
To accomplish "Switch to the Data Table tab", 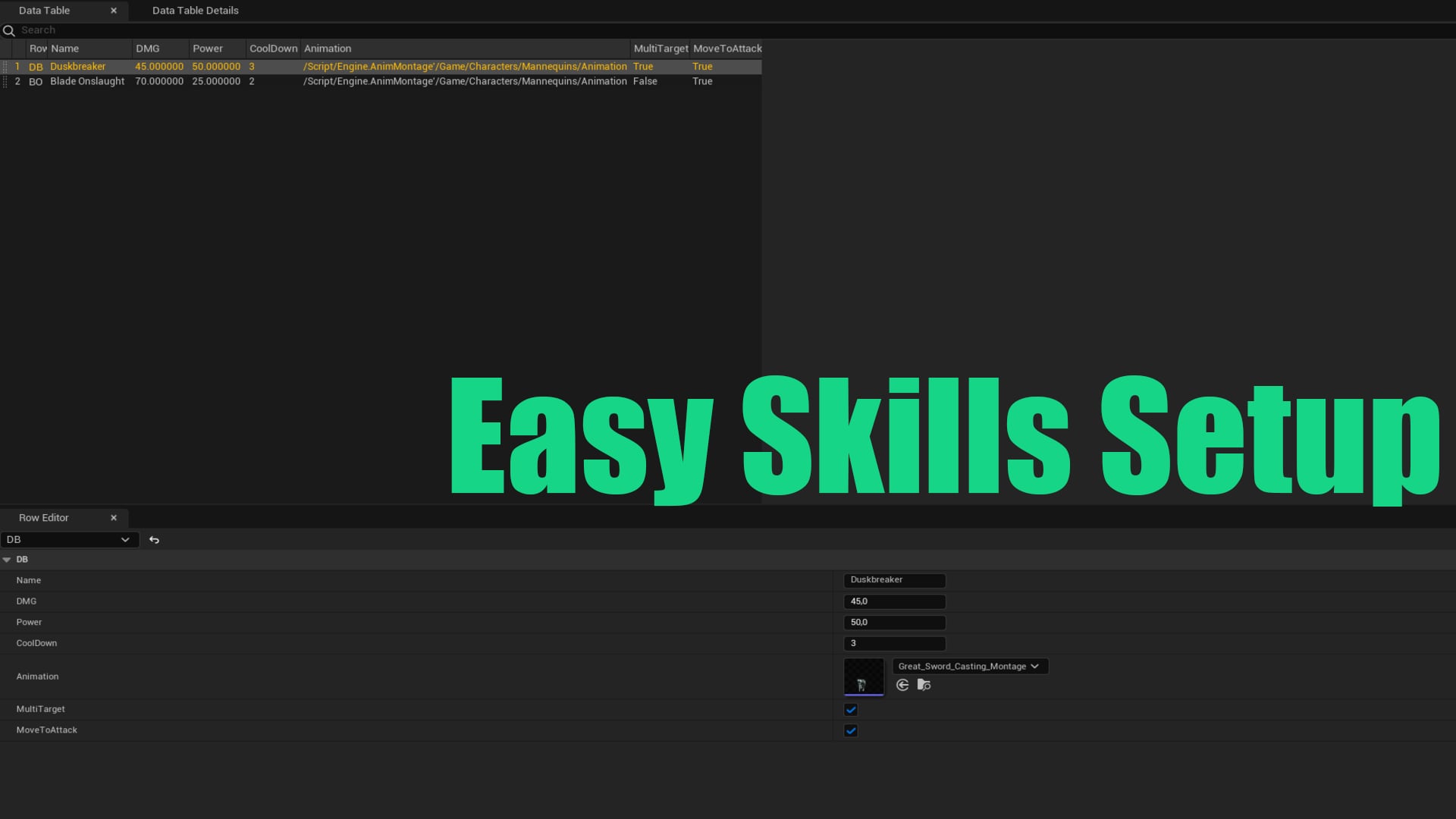I will [x=45, y=11].
